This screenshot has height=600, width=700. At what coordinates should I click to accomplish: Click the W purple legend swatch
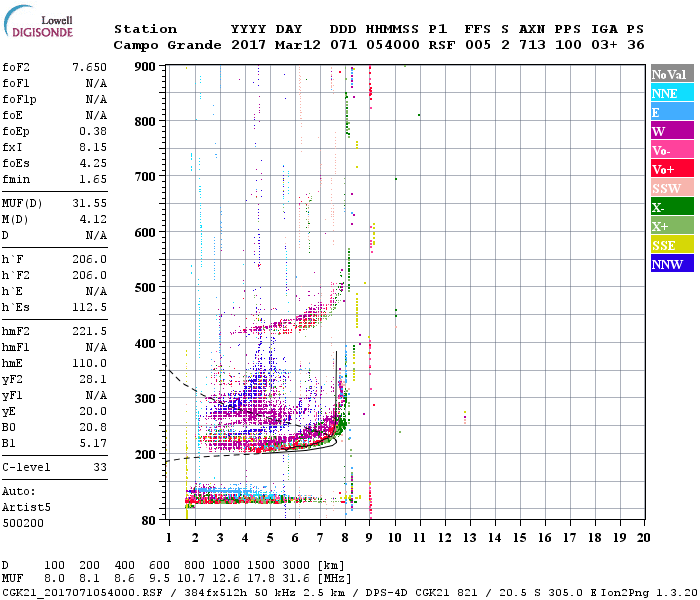point(672,131)
